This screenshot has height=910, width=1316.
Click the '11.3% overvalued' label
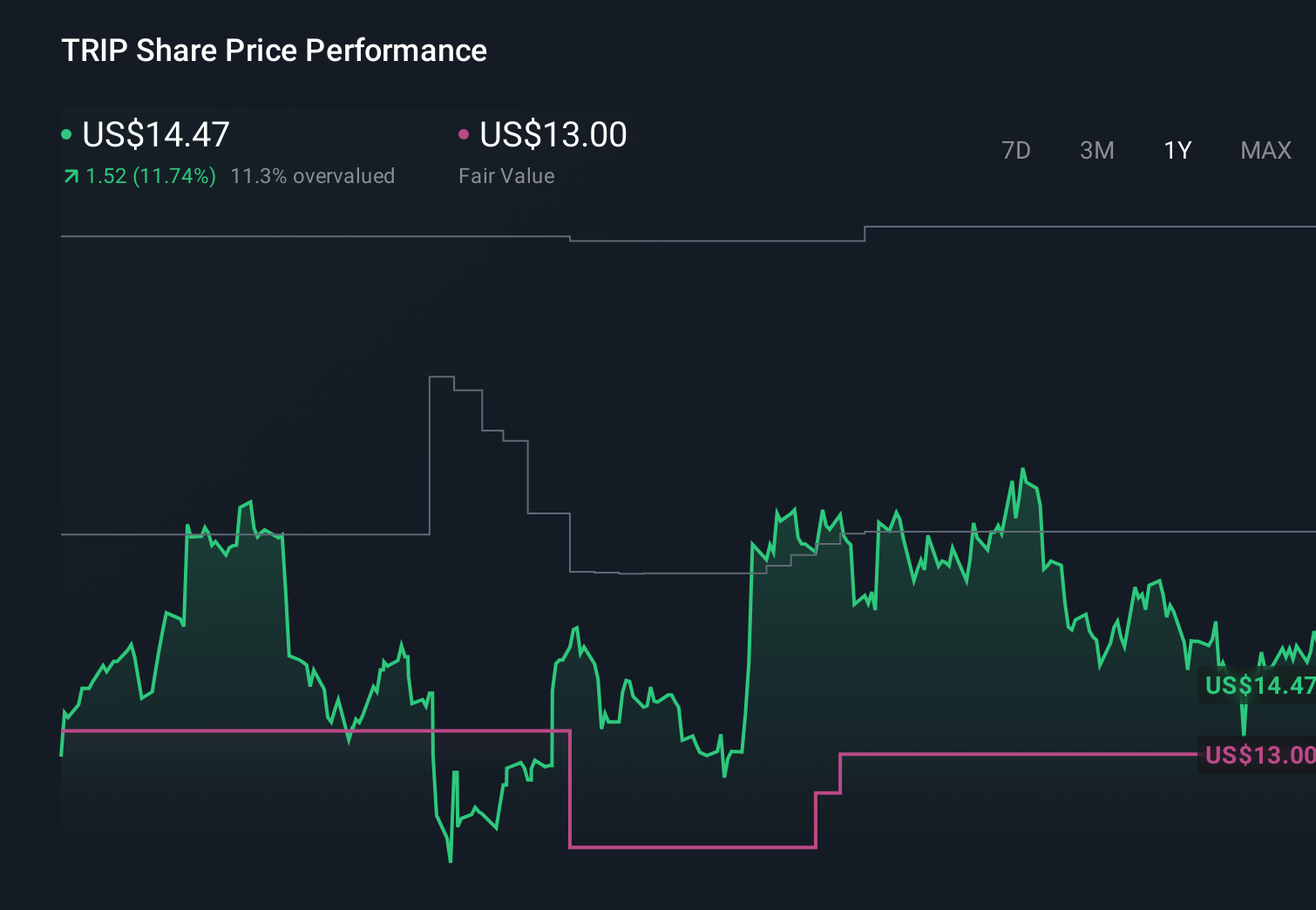tap(312, 175)
